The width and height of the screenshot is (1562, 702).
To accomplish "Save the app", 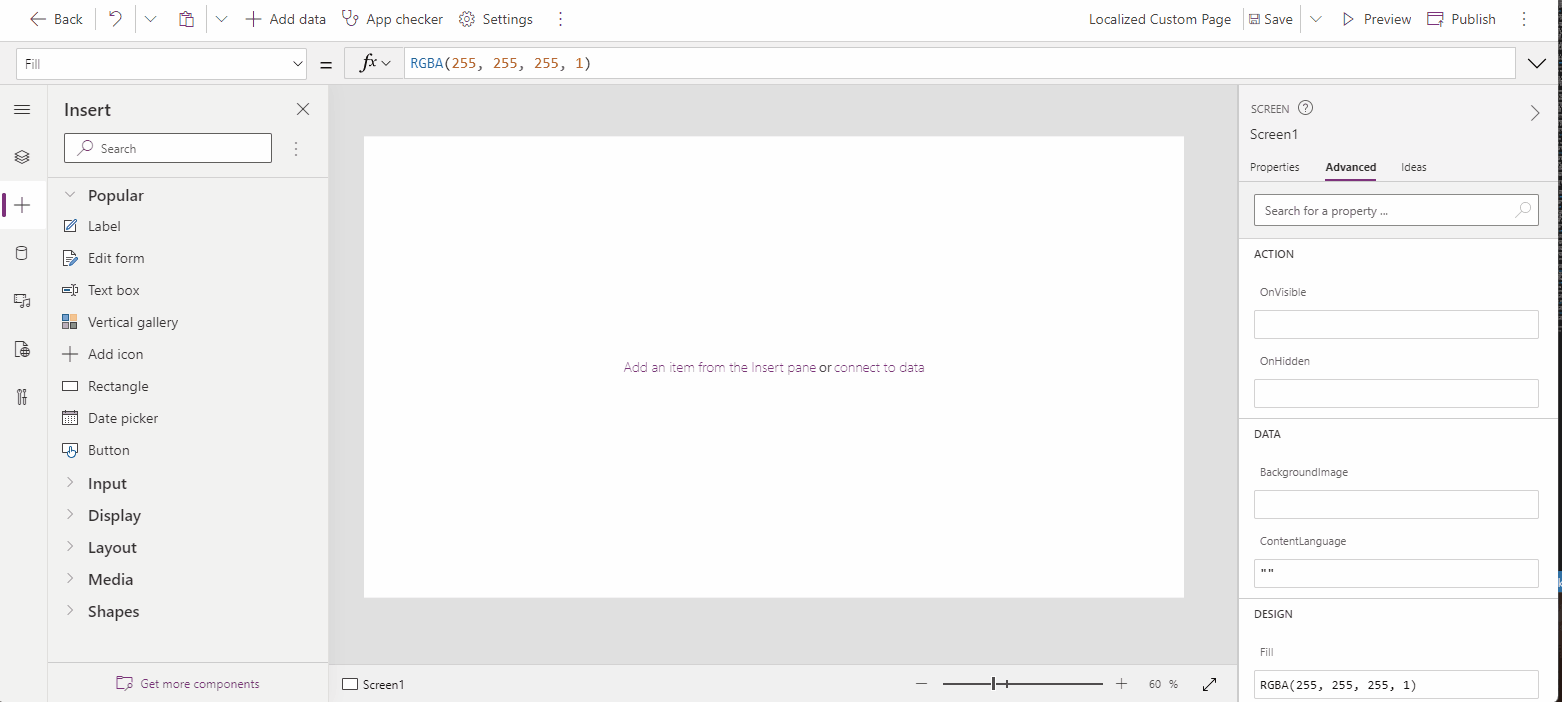I will [x=1271, y=19].
